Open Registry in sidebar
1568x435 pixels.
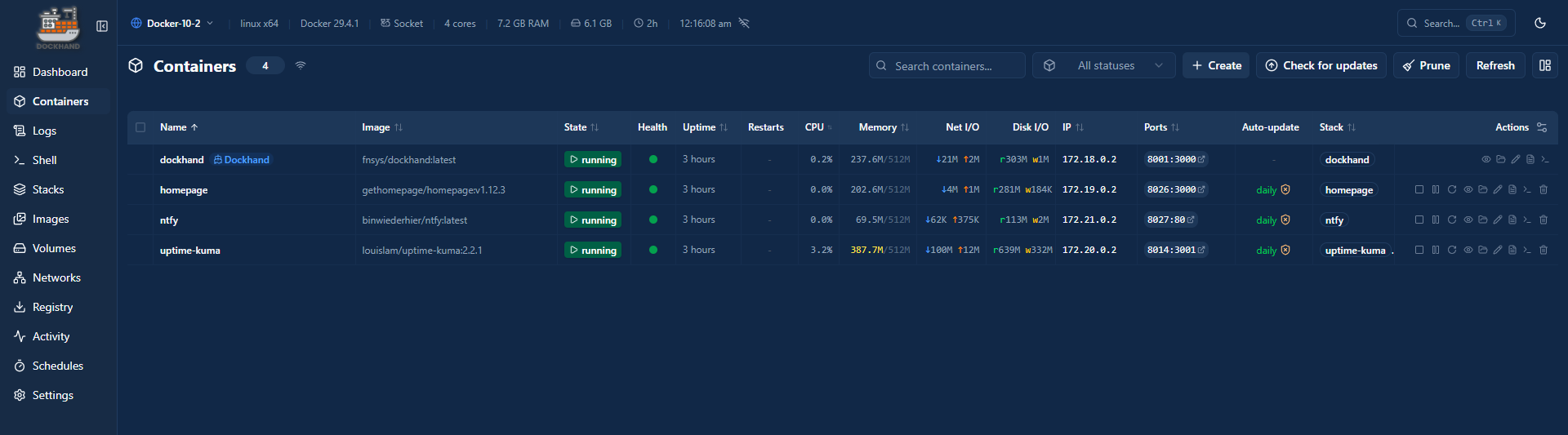click(59, 307)
